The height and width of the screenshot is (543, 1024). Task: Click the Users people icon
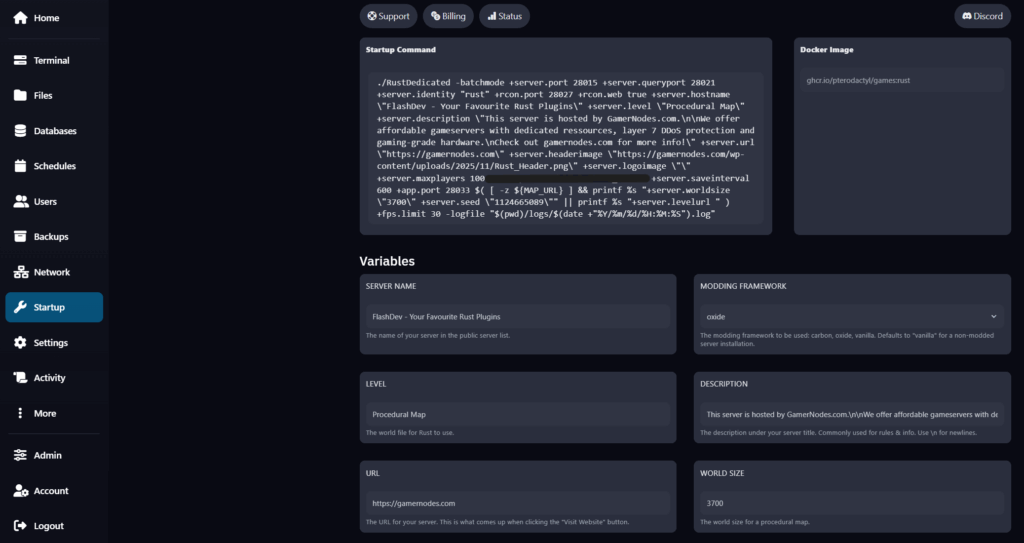tap(20, 201)
